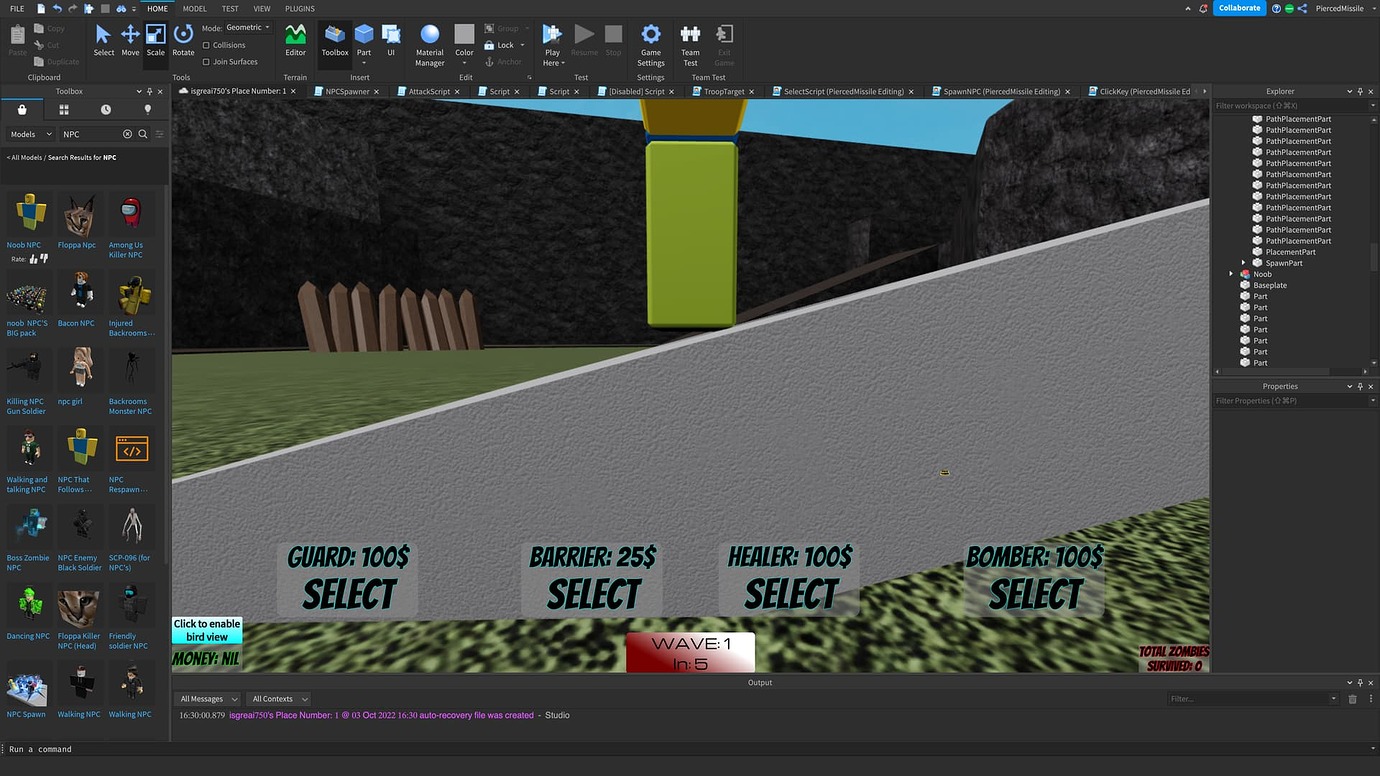Click the Collaborate button
The height and width of the screenshot is (776, 1380).
1239,7
